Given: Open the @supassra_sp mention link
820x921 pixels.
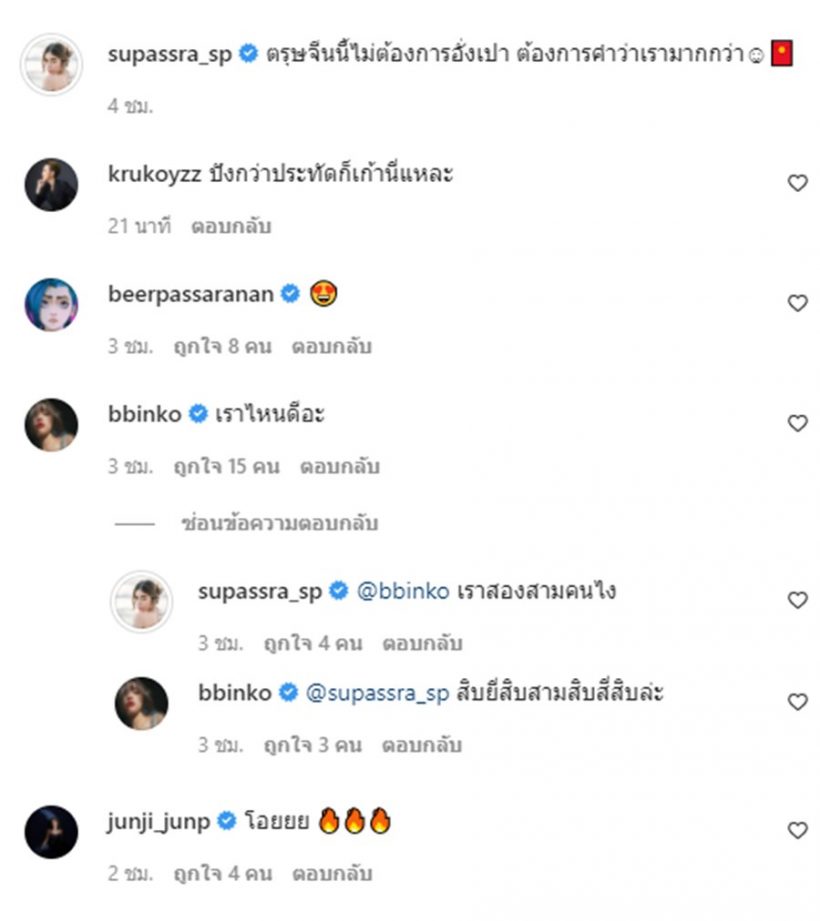Looking at the screenshot, I should tap(377, 693).
